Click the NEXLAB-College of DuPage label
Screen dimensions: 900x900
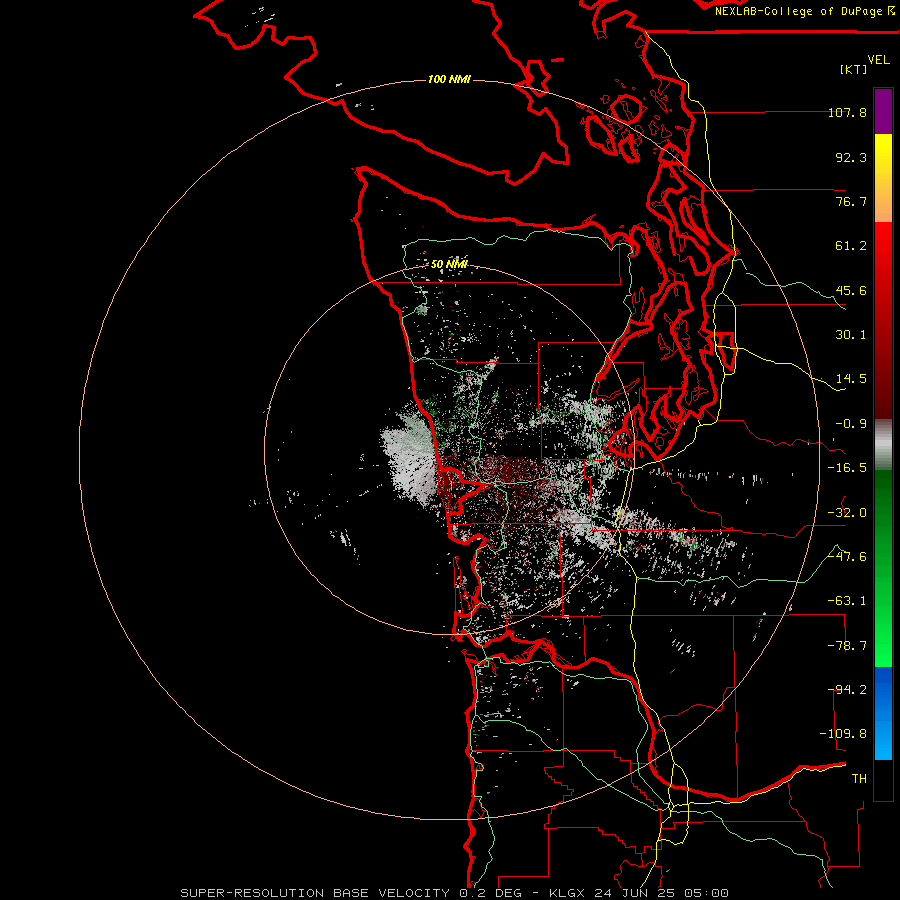[804, 11]
